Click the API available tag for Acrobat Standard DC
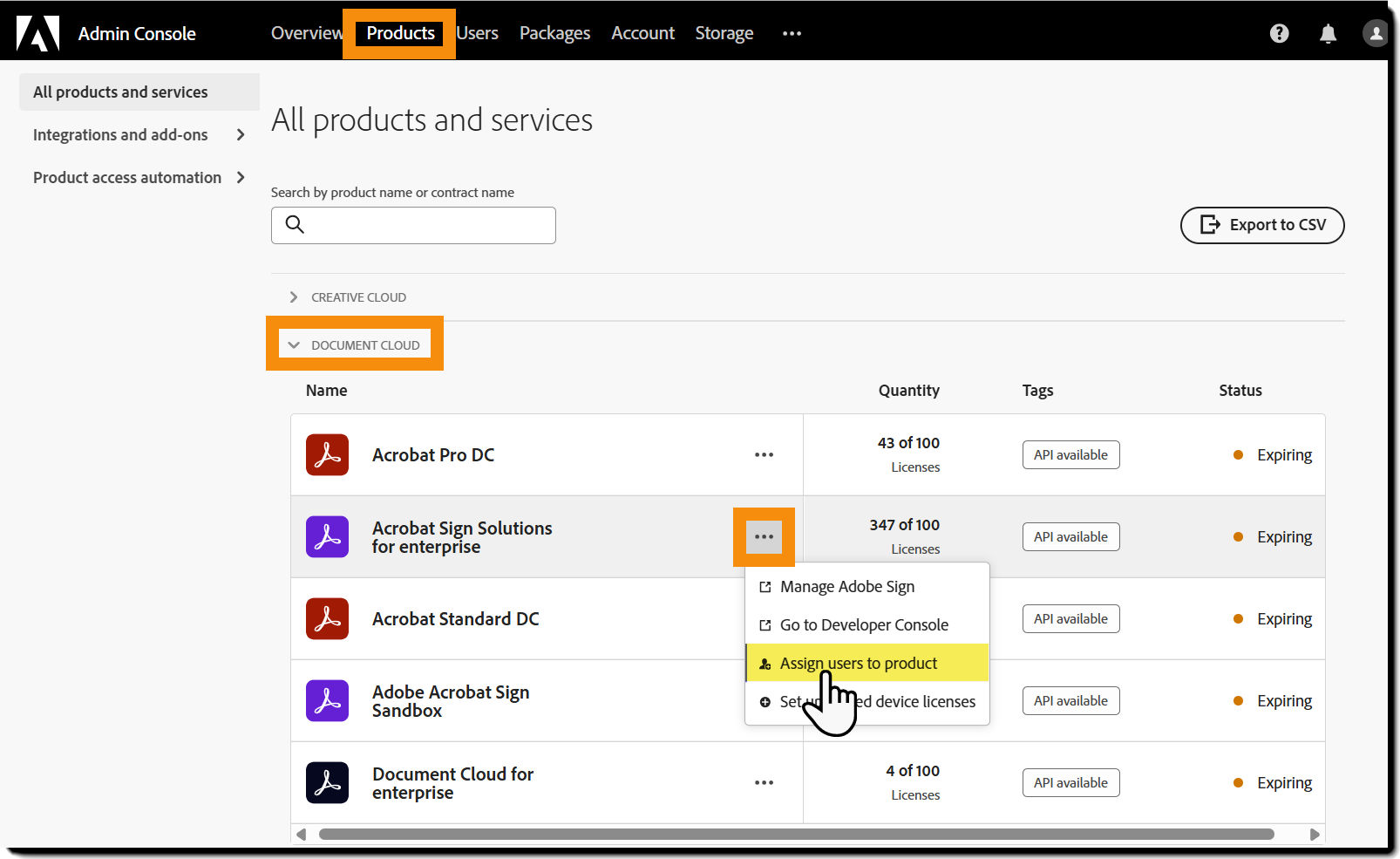Image resolution: width=1400 pixels, height=859 pixels. point(1070,618)
